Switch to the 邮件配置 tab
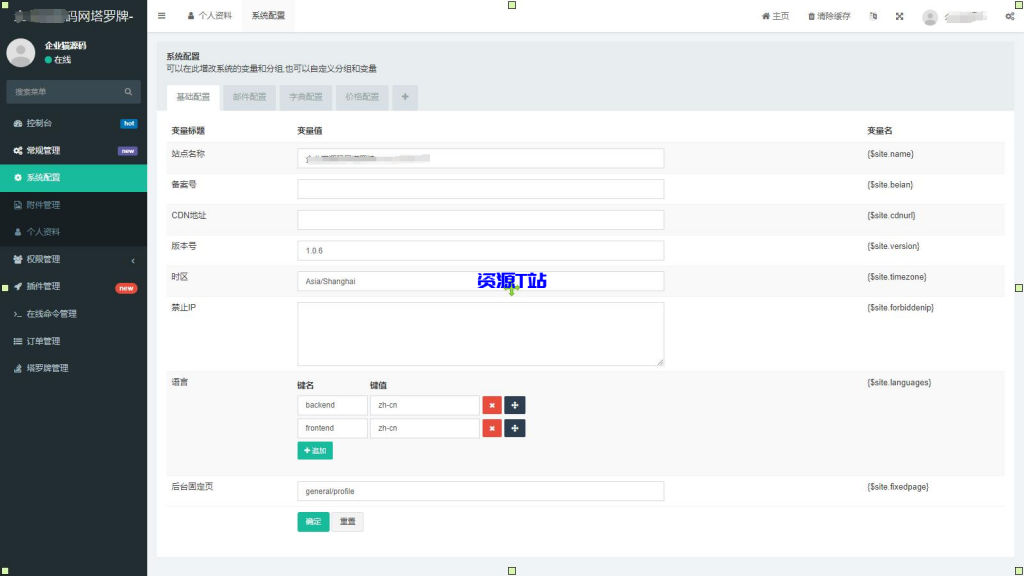Image resolution: width=1024 pixels, height=576 pixels. [x=247, y=97]
